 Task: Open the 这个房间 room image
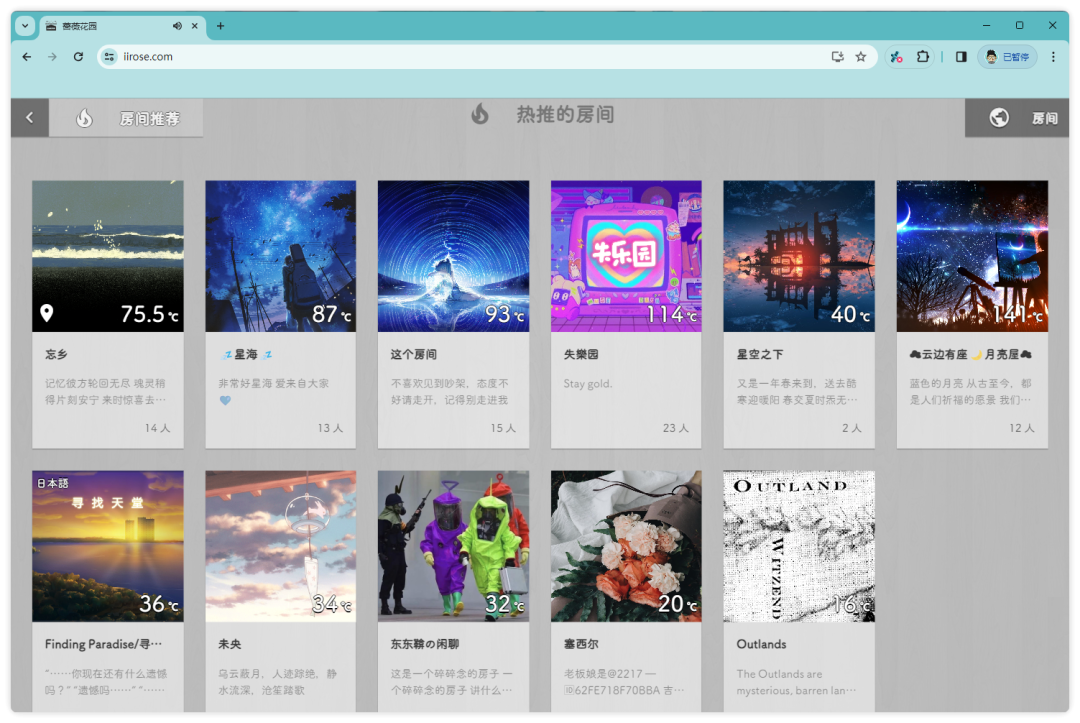point(453,256)
